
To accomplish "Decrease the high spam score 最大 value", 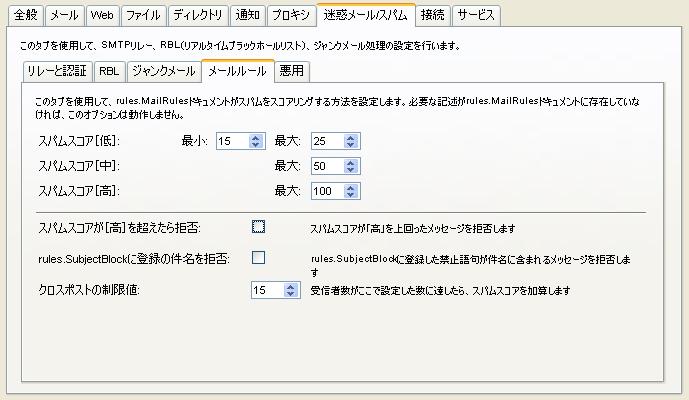I will point(351,195).
